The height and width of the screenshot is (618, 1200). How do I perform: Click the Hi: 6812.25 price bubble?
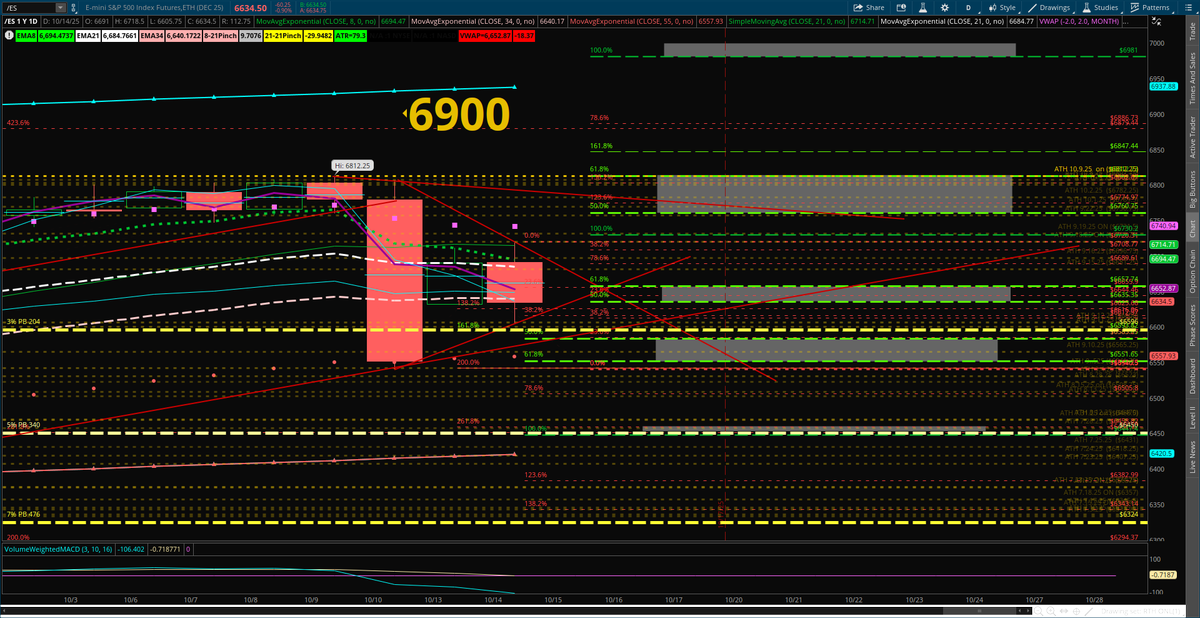[x=353, y=165]
